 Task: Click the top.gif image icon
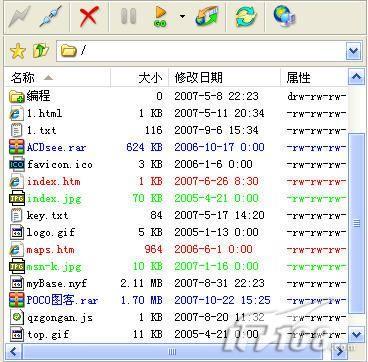[x=17, y=334]
